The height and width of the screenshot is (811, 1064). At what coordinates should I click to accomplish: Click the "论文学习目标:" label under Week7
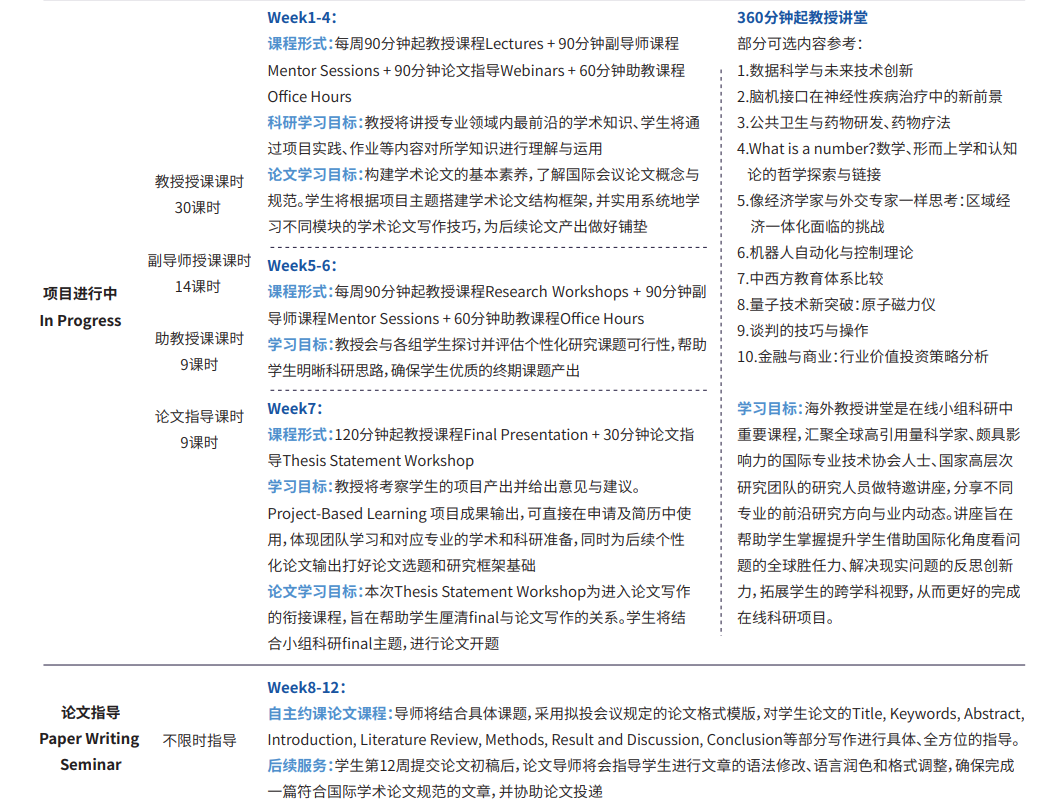(x=315, y=592)
